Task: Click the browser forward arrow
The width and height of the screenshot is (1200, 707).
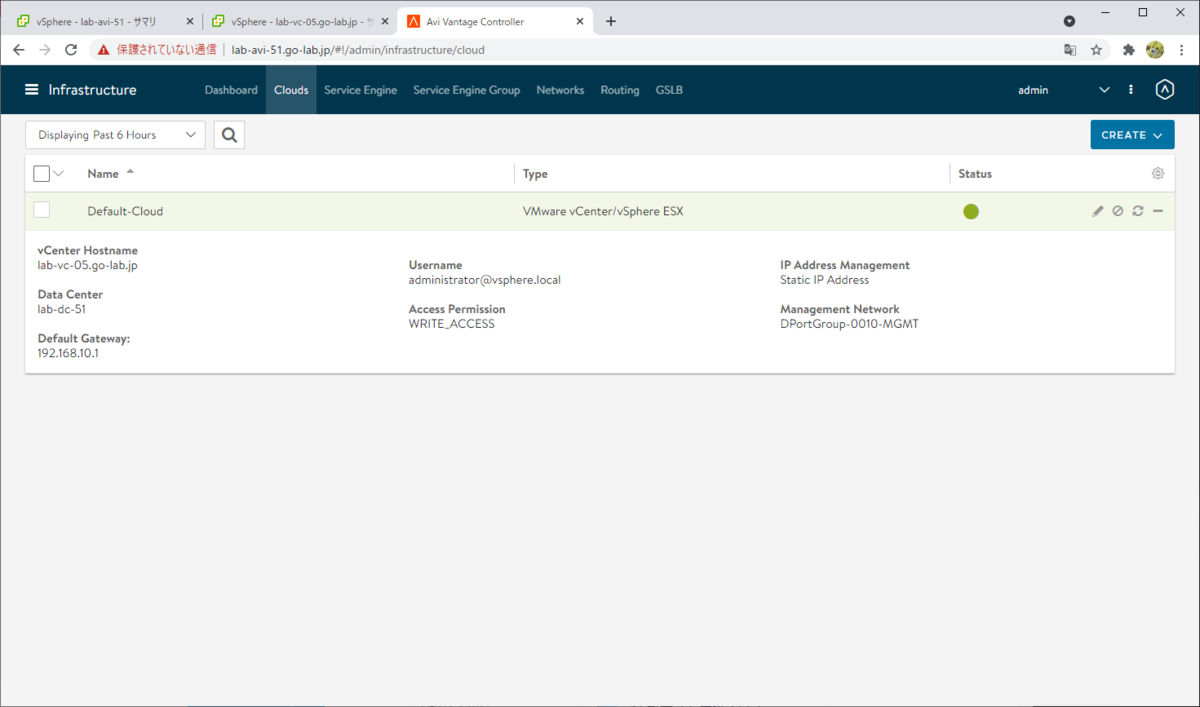Action: (44, 49)
